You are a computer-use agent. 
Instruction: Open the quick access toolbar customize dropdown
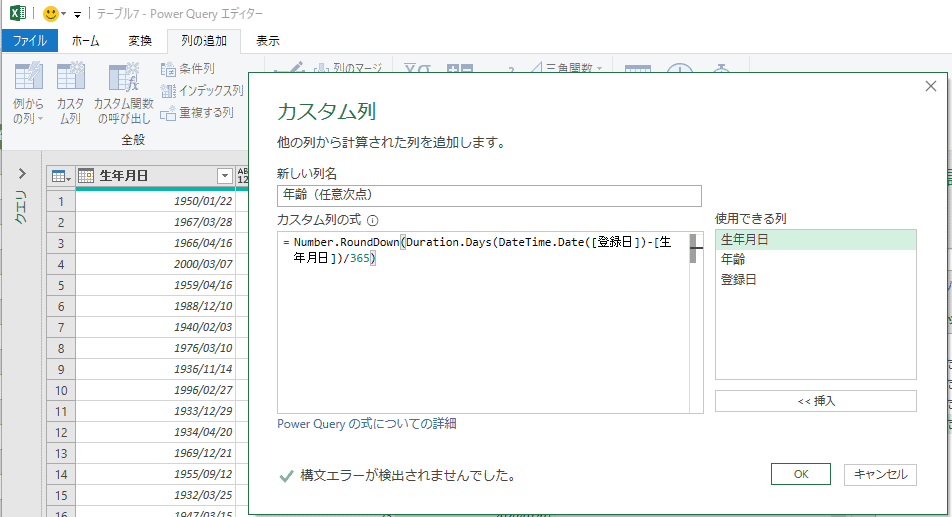coord(77,15)
